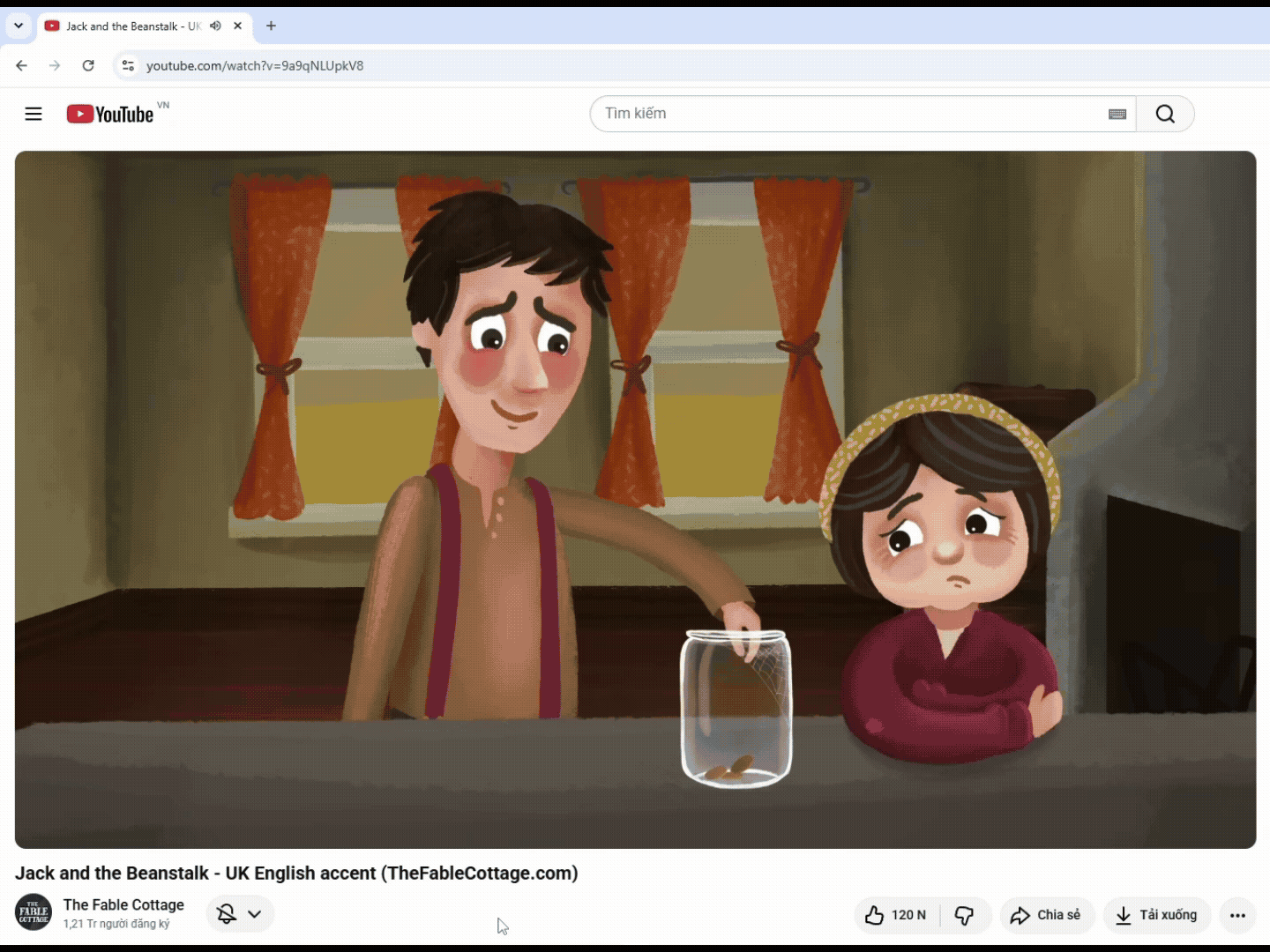Reload the current page
This screenshot has width=1270, height=952.
[88, 65]
